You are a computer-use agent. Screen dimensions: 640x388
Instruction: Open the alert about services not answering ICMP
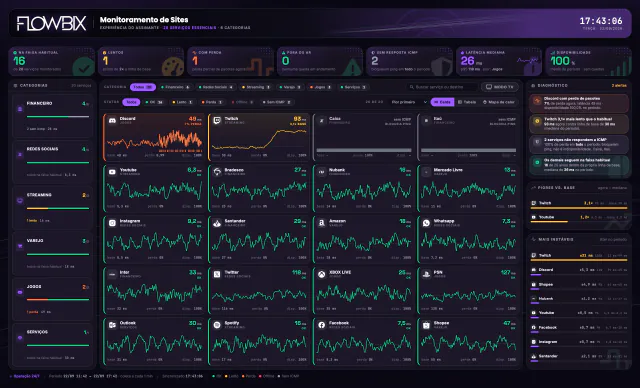coord(579,144)
